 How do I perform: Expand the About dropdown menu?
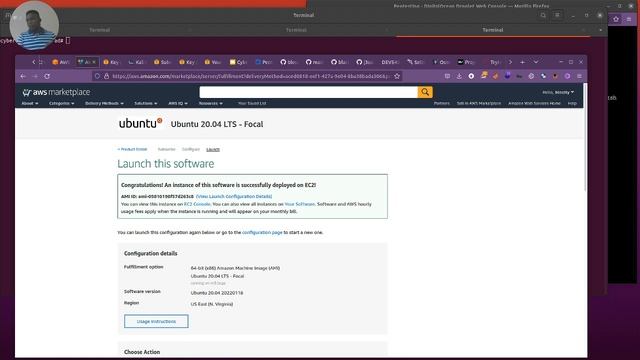coord(29,103)
